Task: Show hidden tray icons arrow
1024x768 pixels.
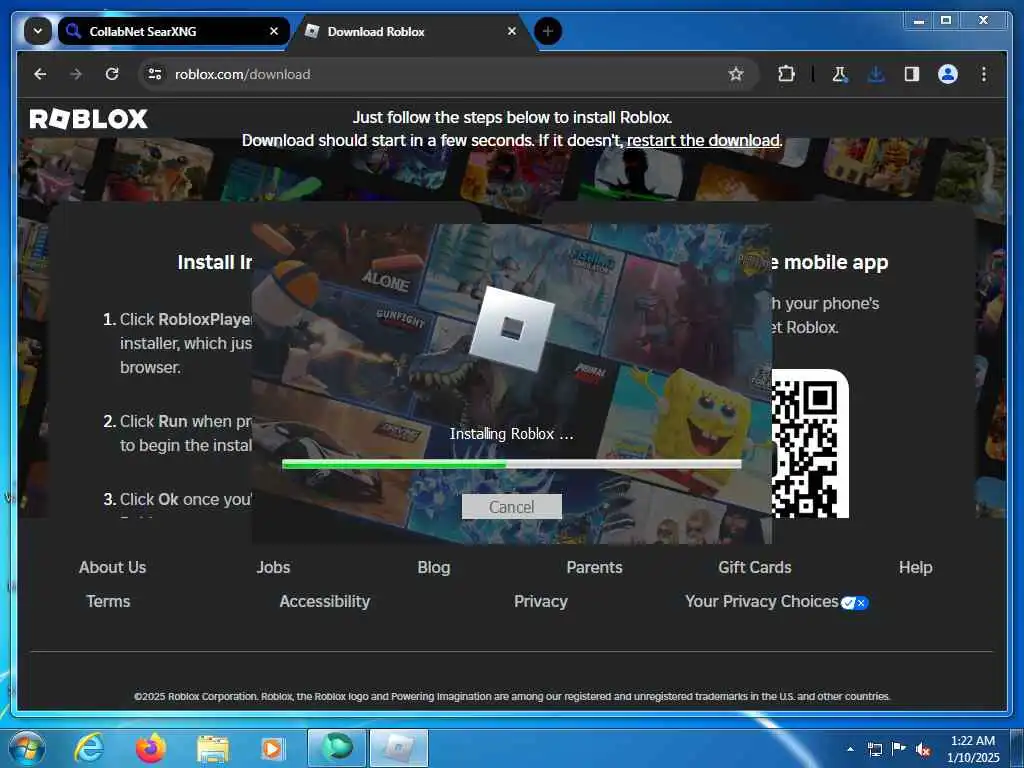Action: 850,749
